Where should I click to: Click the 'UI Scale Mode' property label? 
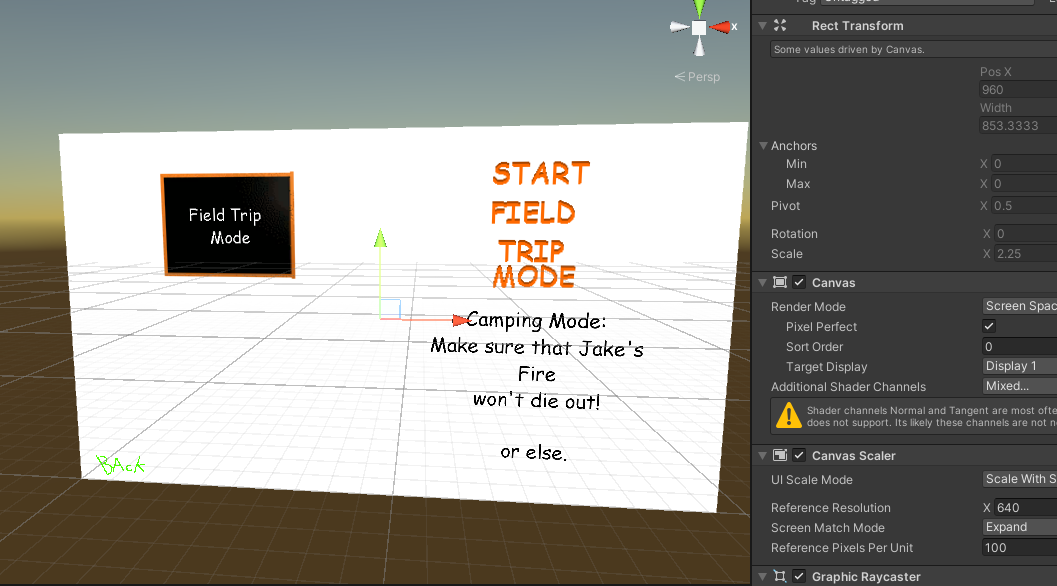812,480
